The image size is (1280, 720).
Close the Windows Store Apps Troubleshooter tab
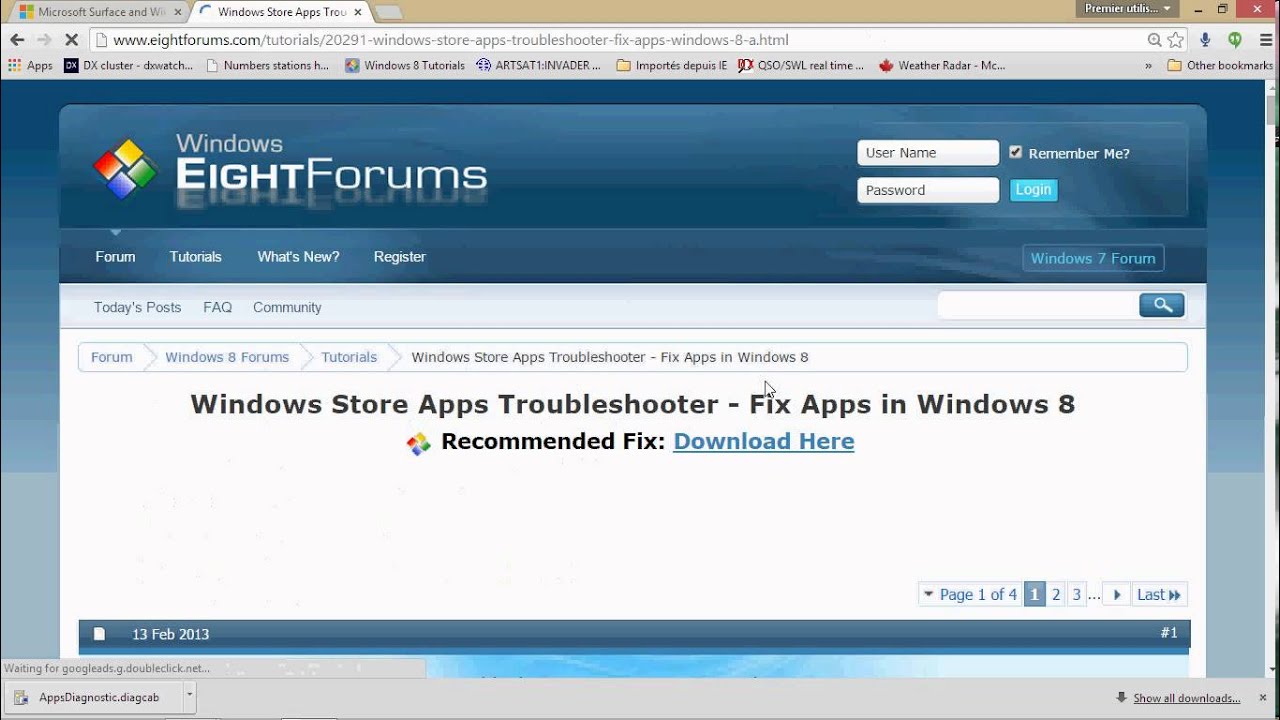(x=357, y=12)
